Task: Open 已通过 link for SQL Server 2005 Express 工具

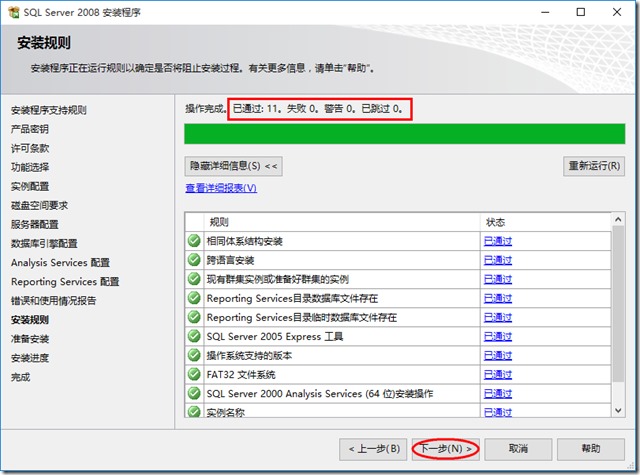Action: pos(498,336)
